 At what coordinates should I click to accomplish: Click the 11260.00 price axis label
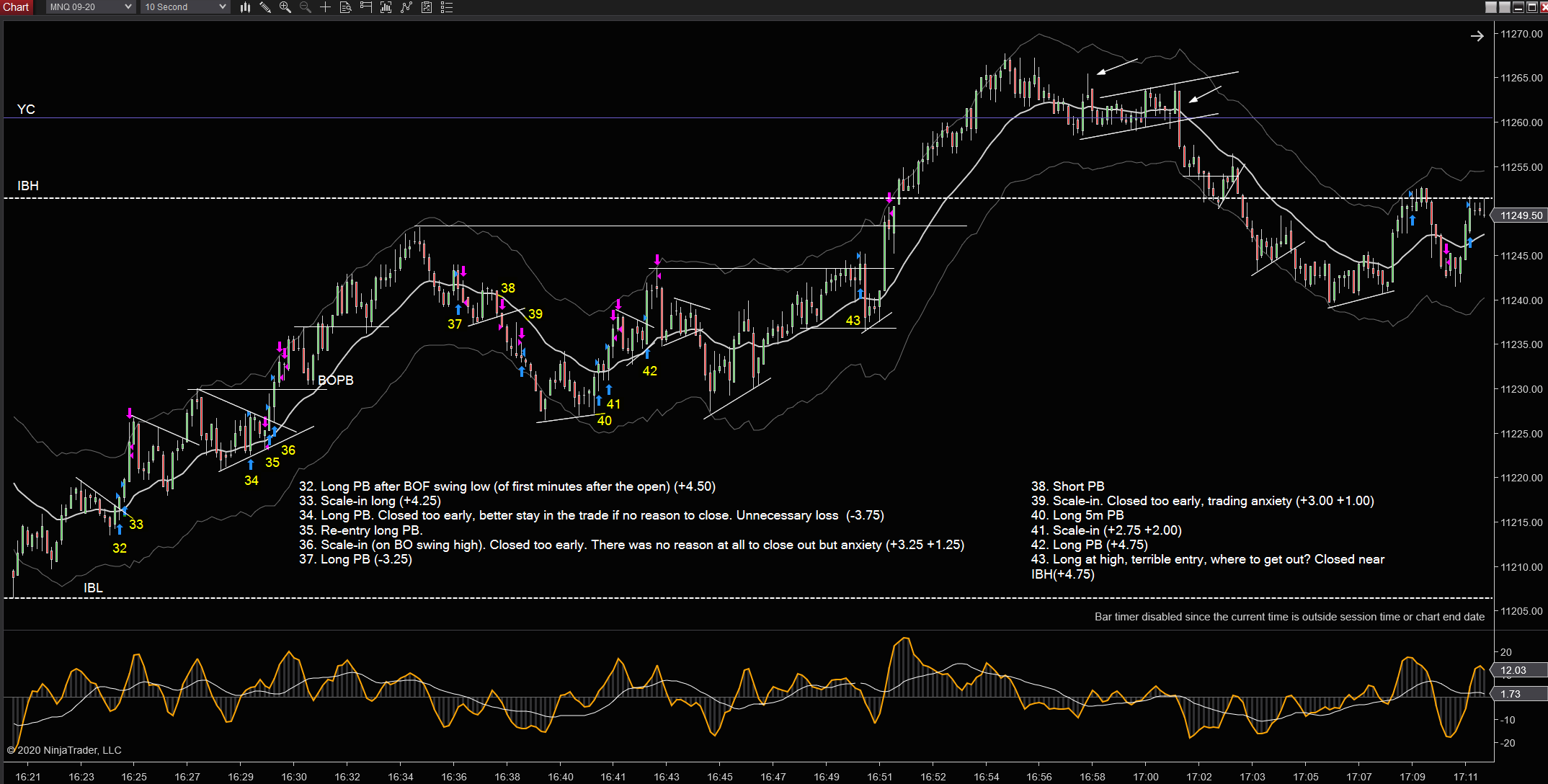click(x=1521, y=122)
